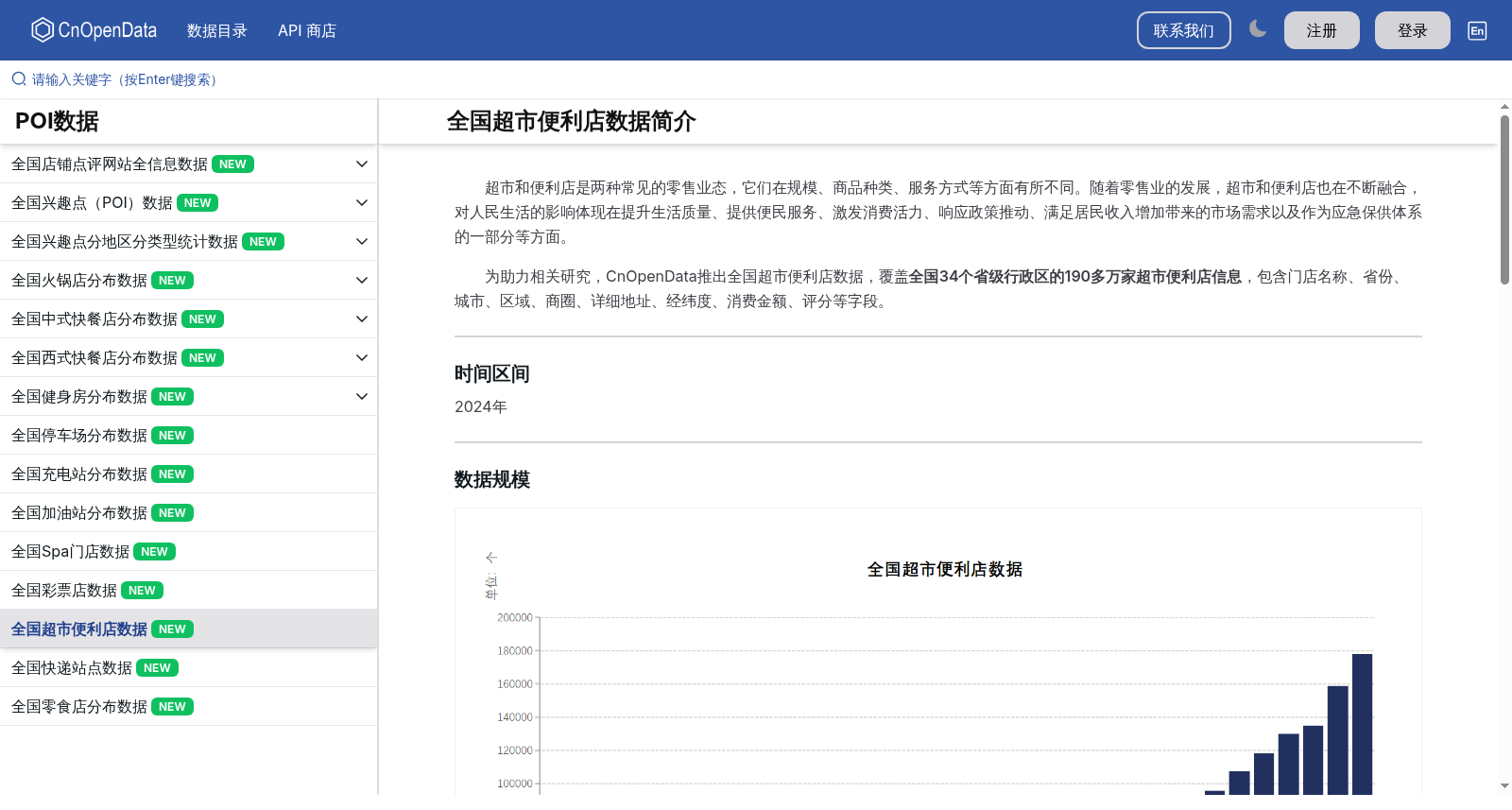
Task: Expand 全国中式快餐店分布数据 chevron
Action: (361, 319)
